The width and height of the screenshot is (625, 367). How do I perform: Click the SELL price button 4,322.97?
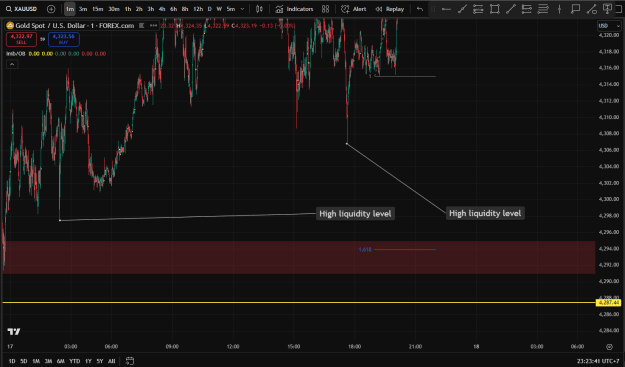click(22, 39)
